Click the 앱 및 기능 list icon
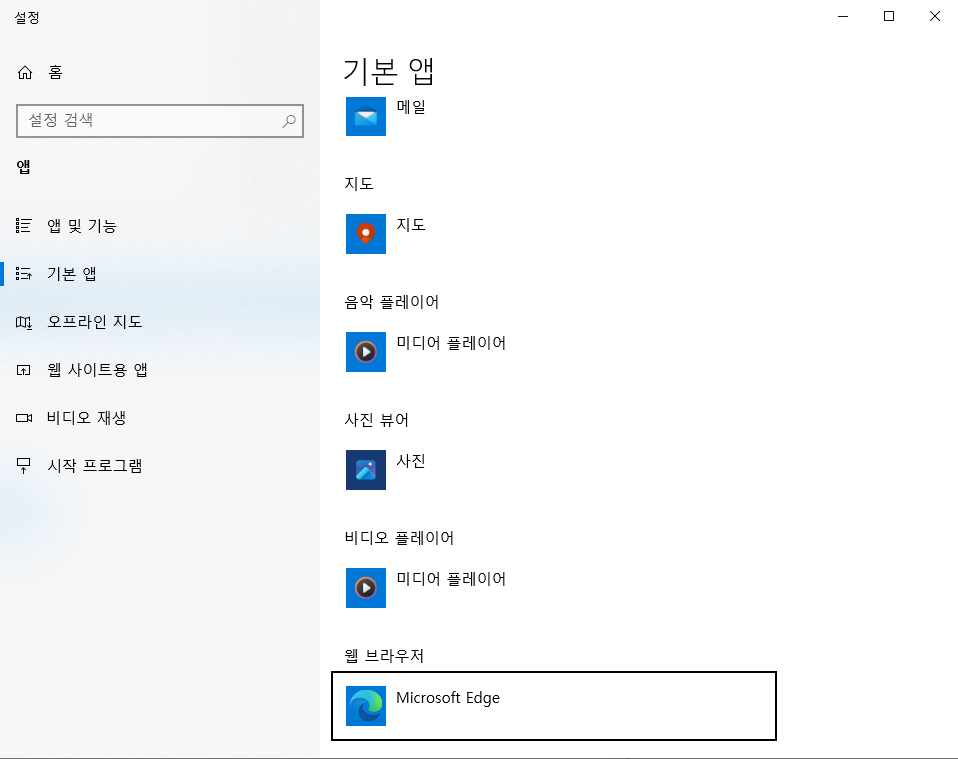Screen dimensions: 958x759 click(24, 226)
